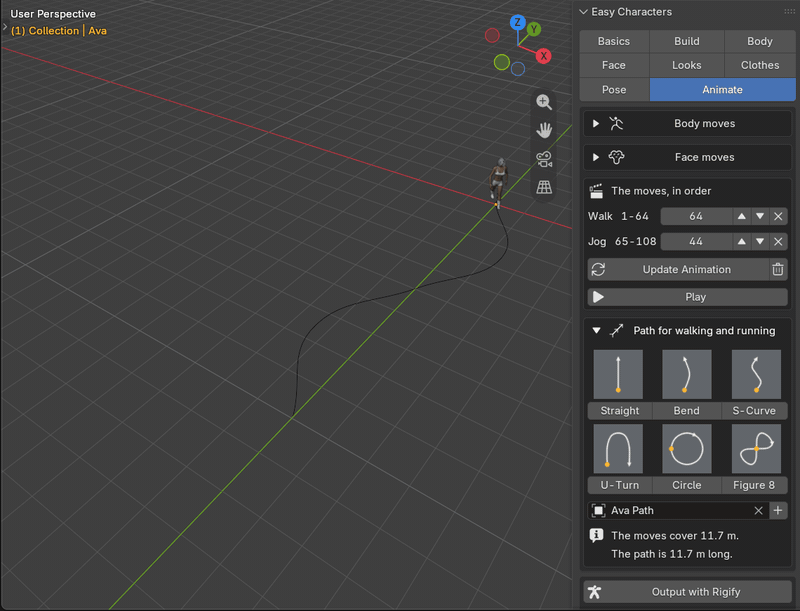This screenshot has height=611, width=800.
Task: Toggle the camera view icon
Action: pyautogui.click(x=544, y=159)
